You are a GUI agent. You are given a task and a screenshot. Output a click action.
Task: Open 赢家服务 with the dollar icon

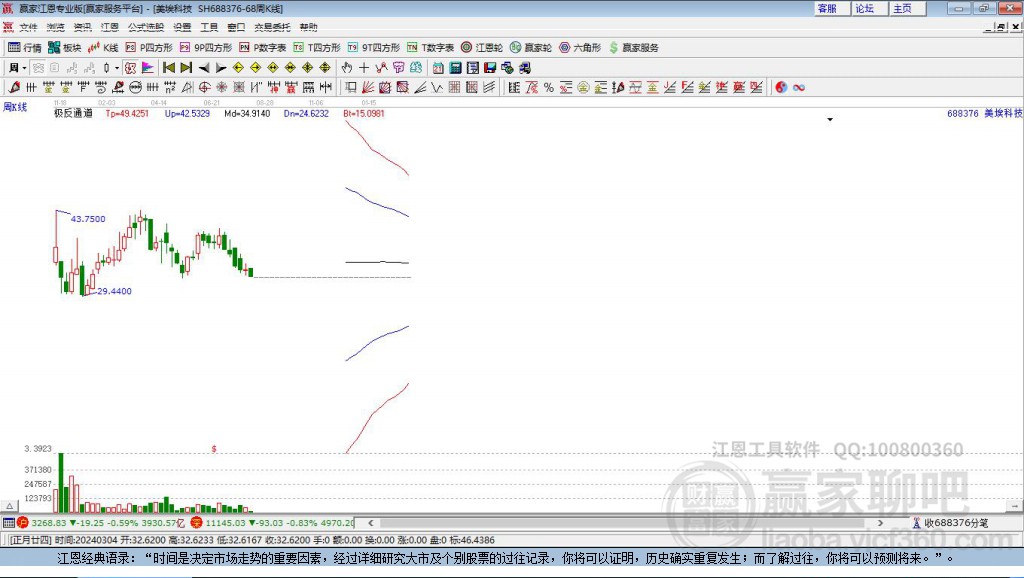(x=633, y=47)
